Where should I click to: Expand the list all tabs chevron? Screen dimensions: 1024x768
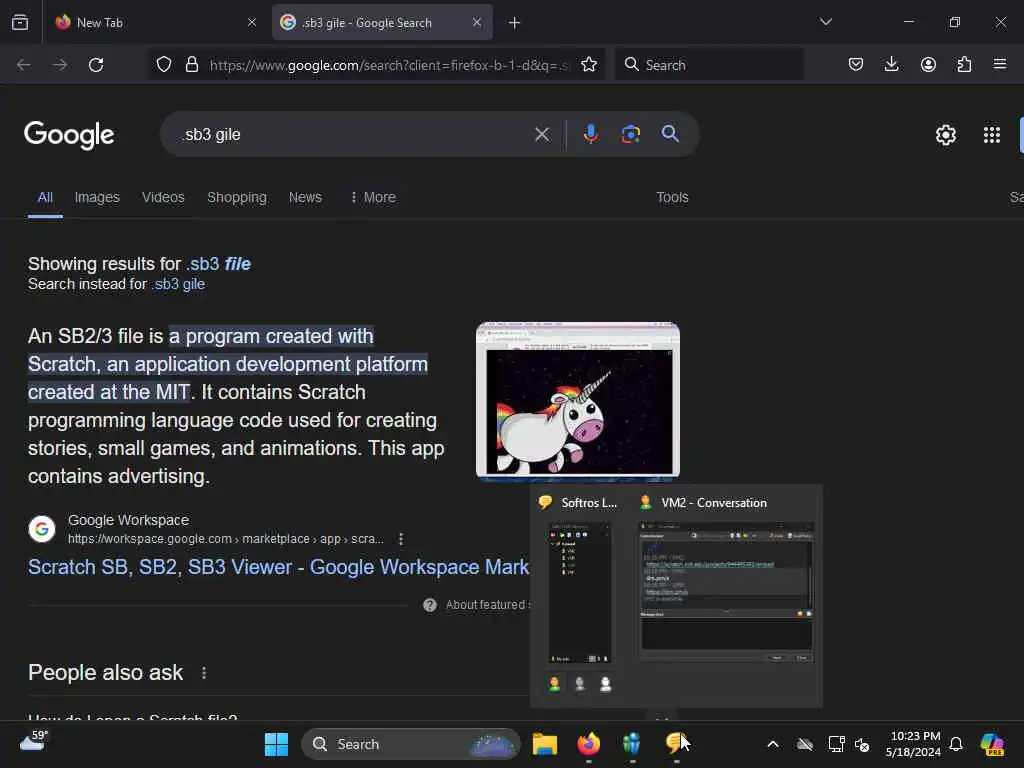[825, 22]
